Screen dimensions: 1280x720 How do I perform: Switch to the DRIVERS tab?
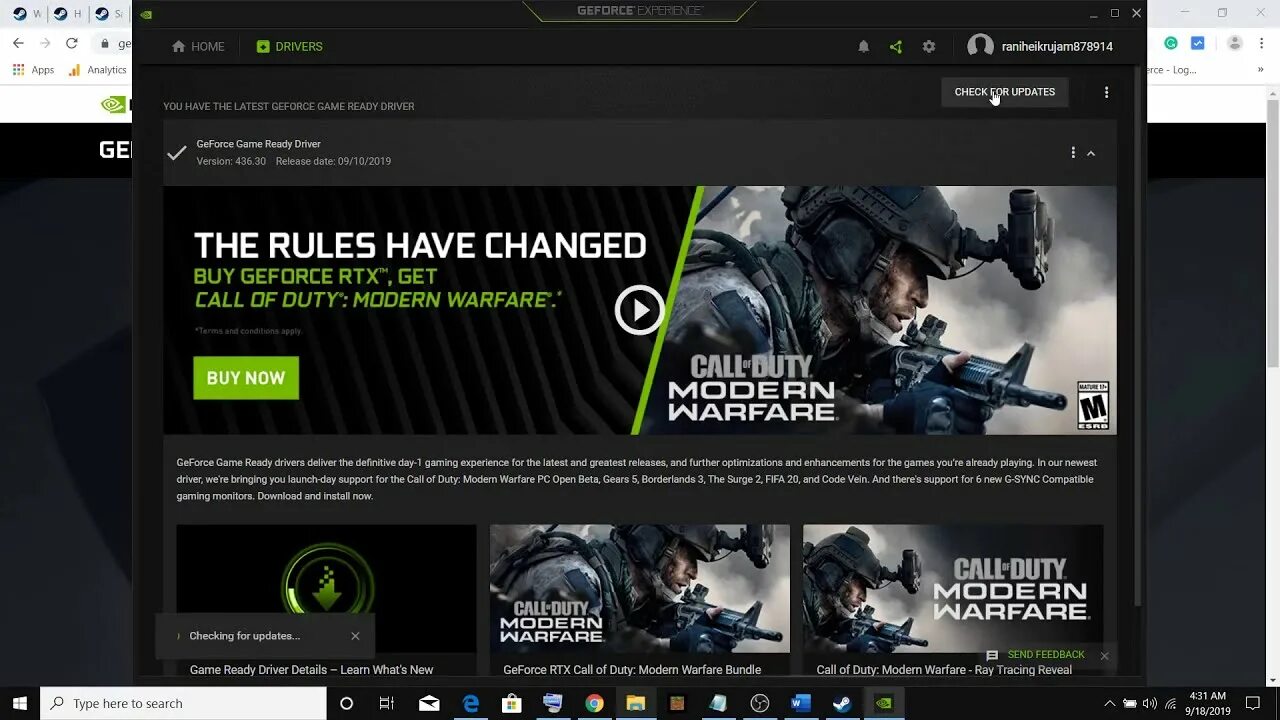coord(289,46)
